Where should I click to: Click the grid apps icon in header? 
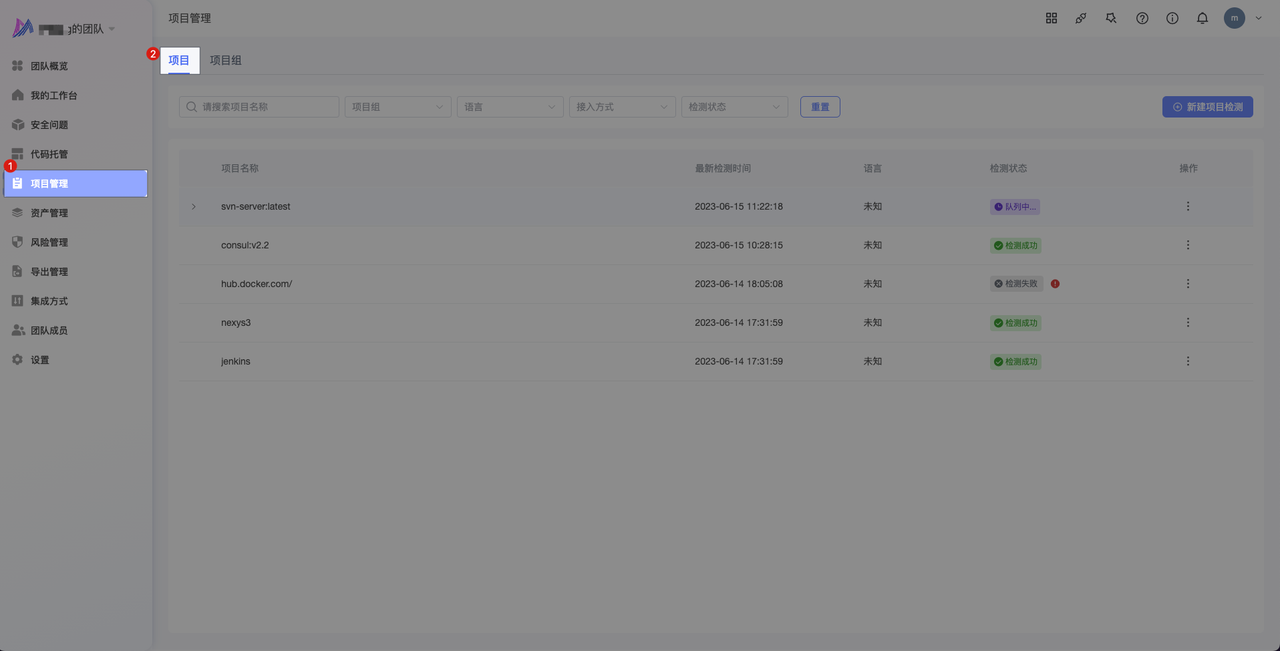click(1051, 18)
